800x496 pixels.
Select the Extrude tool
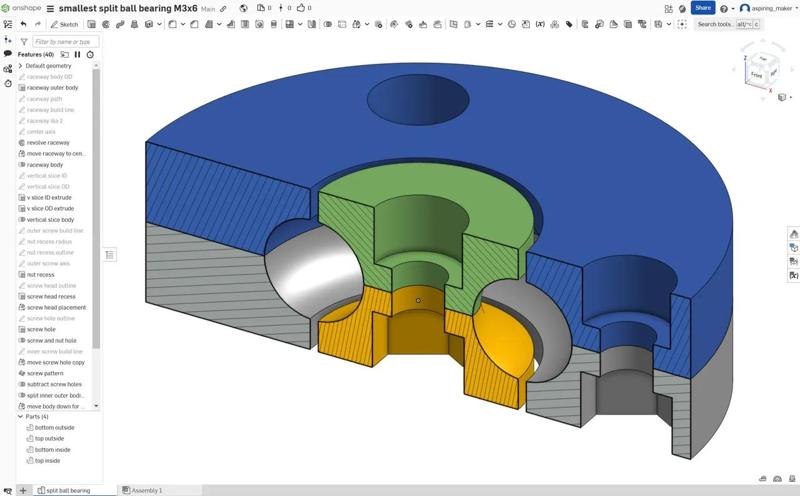pos(92,24)
